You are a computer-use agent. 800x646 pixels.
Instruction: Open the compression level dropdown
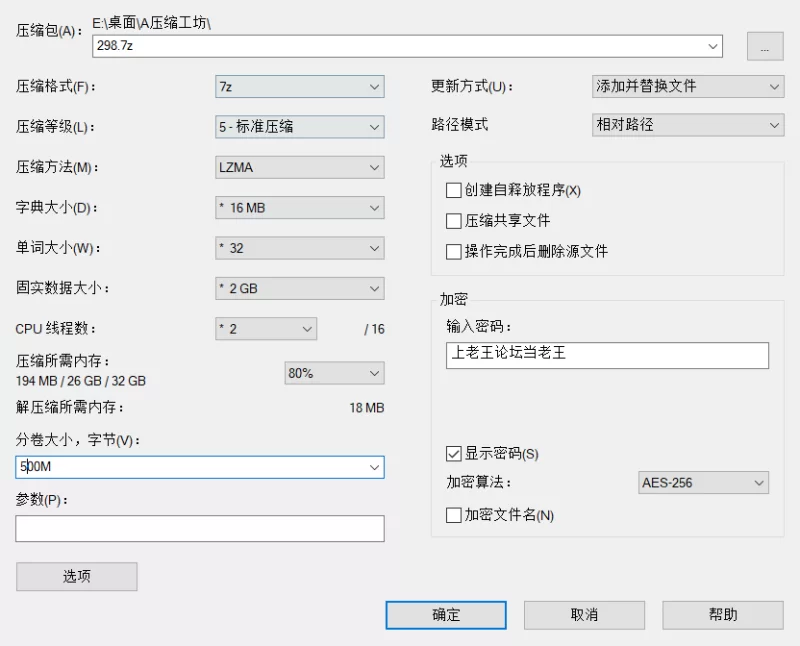click(299, 127)
